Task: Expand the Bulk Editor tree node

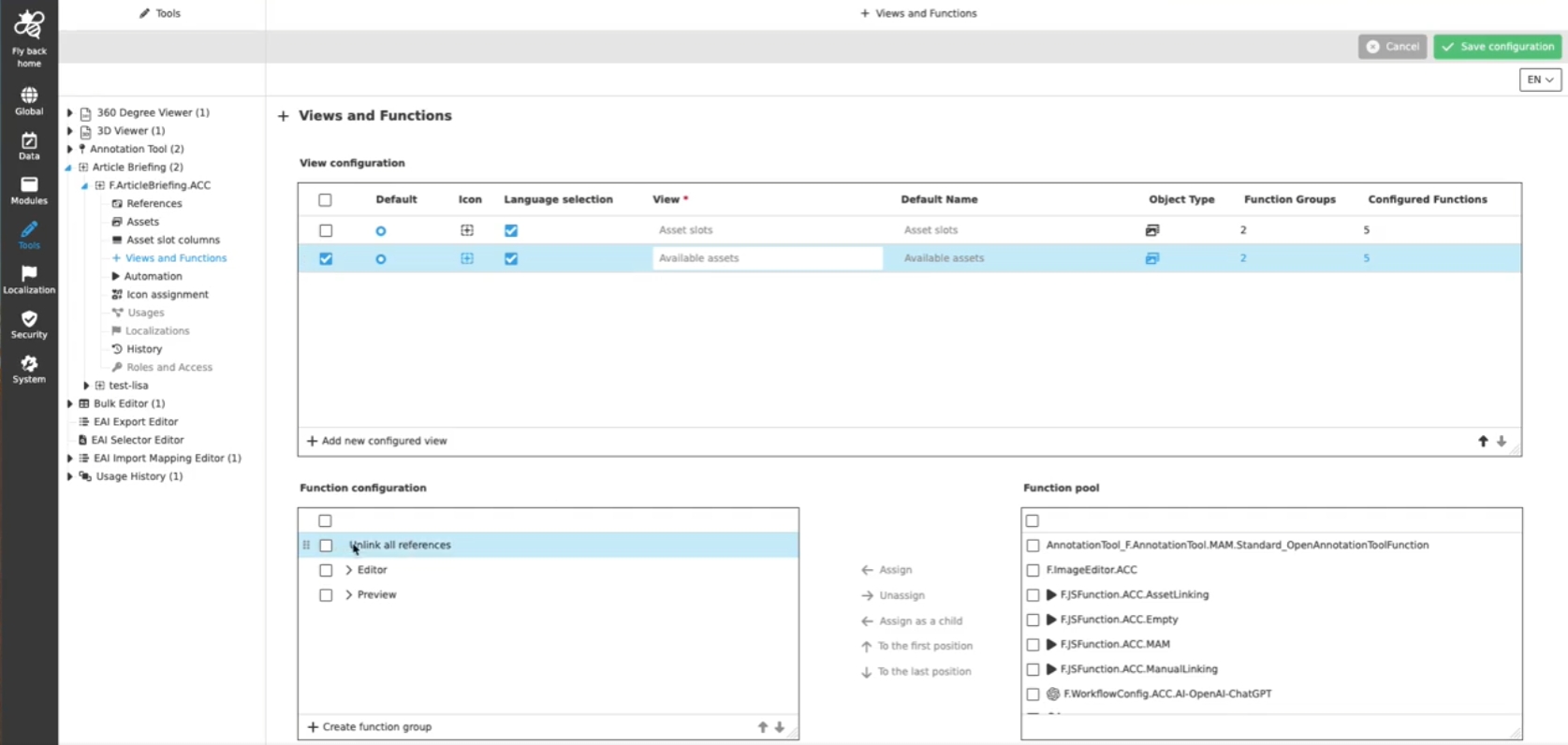Action: [70, 404]
